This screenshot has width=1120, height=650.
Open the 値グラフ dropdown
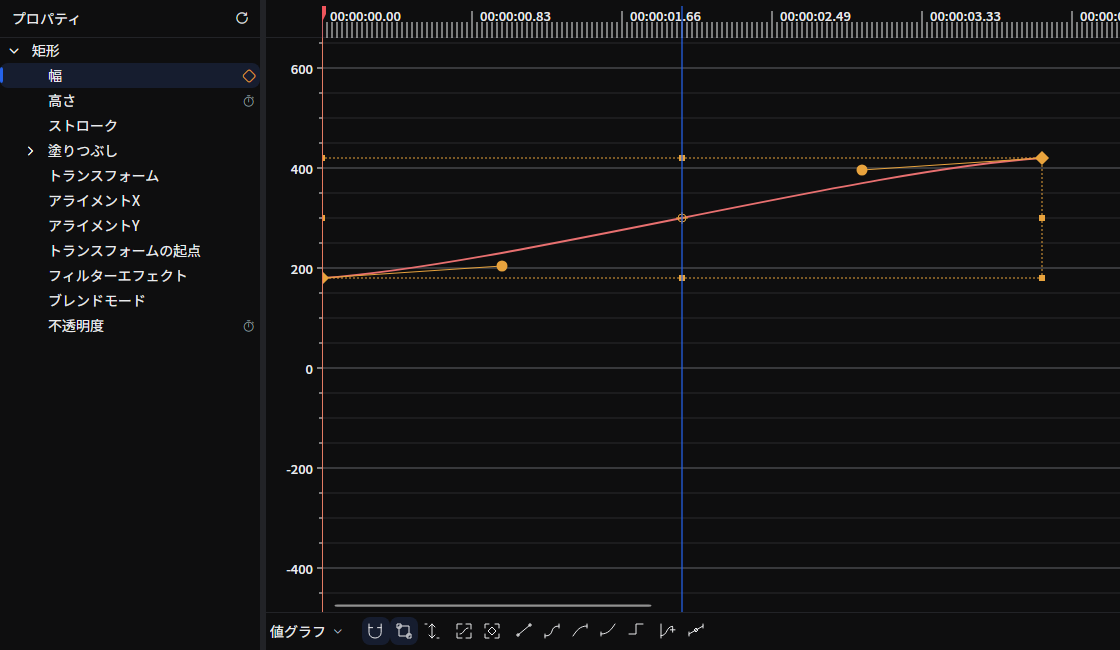306,631
